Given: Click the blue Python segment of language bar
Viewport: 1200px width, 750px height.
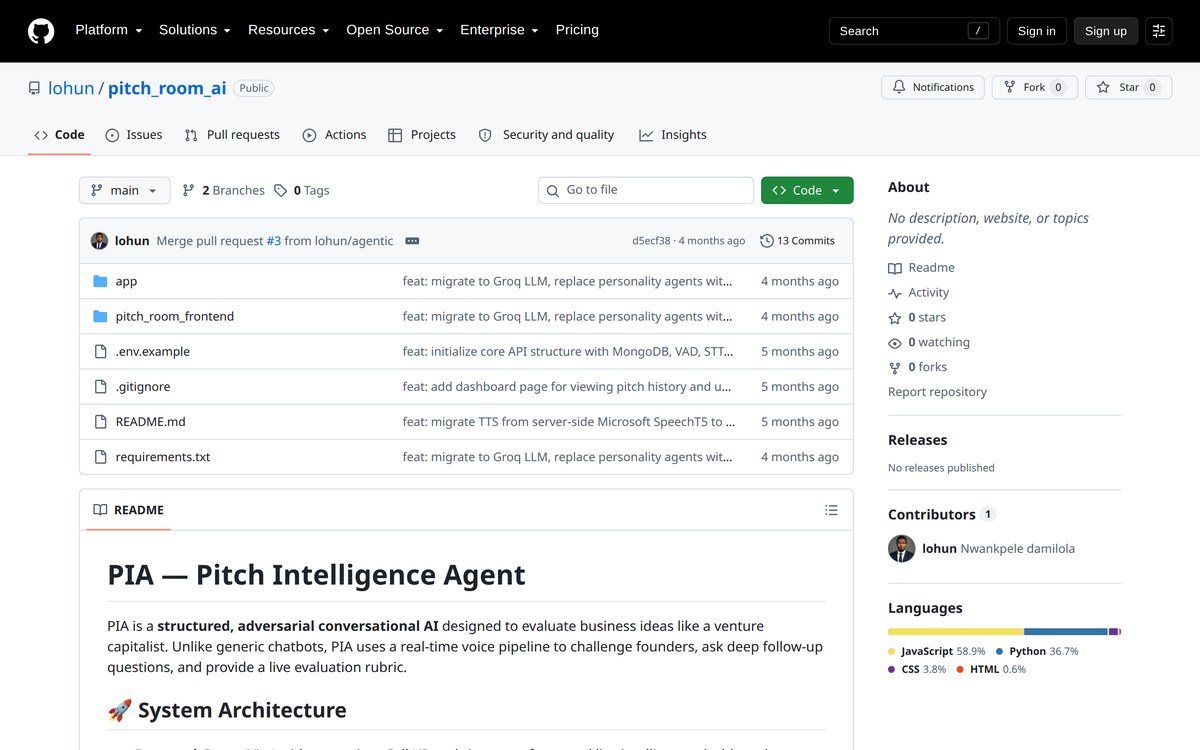Looking at the screenshot, I should 1067,632.
